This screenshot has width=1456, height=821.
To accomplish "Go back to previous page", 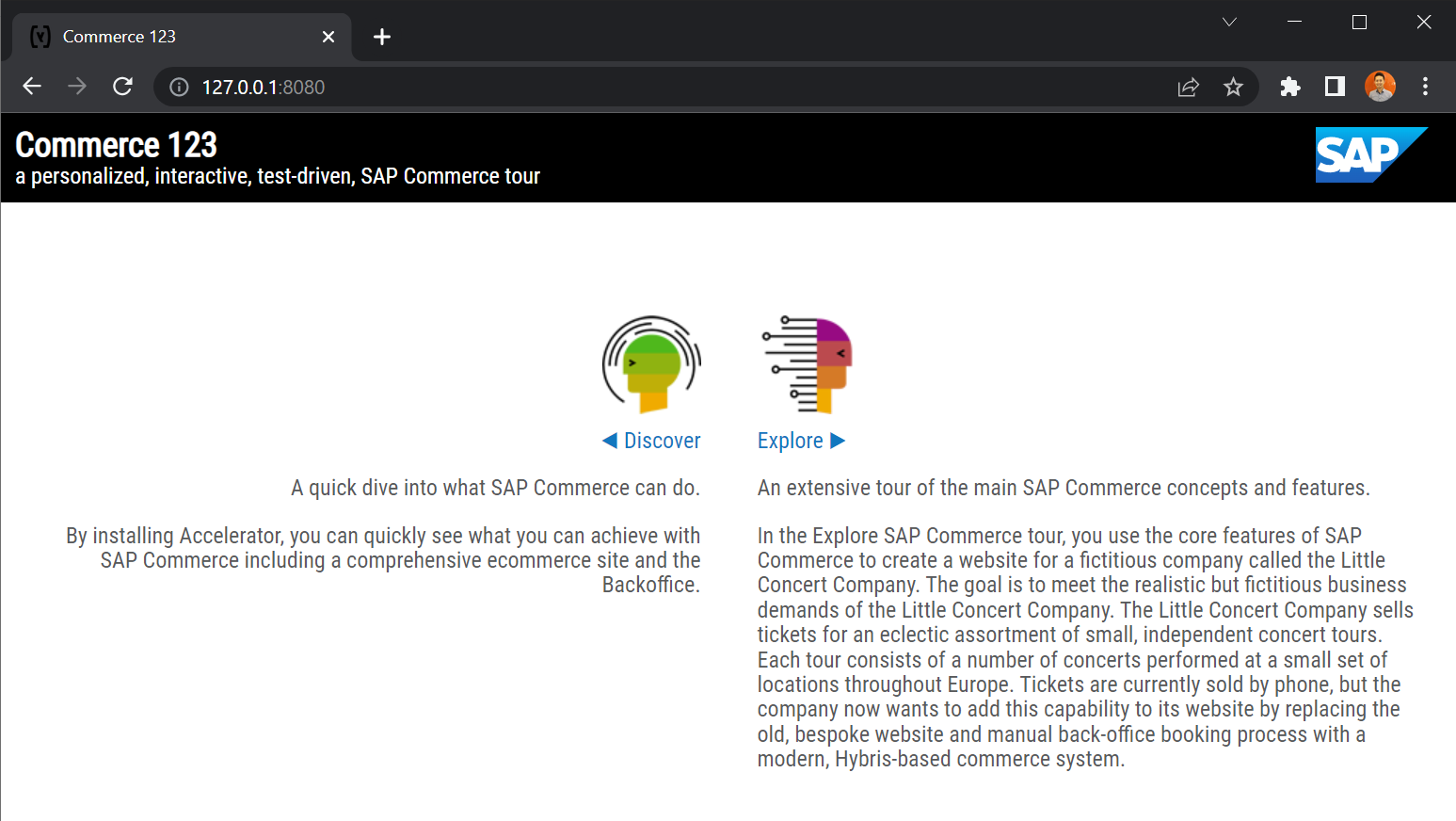I will click(32, 87).
